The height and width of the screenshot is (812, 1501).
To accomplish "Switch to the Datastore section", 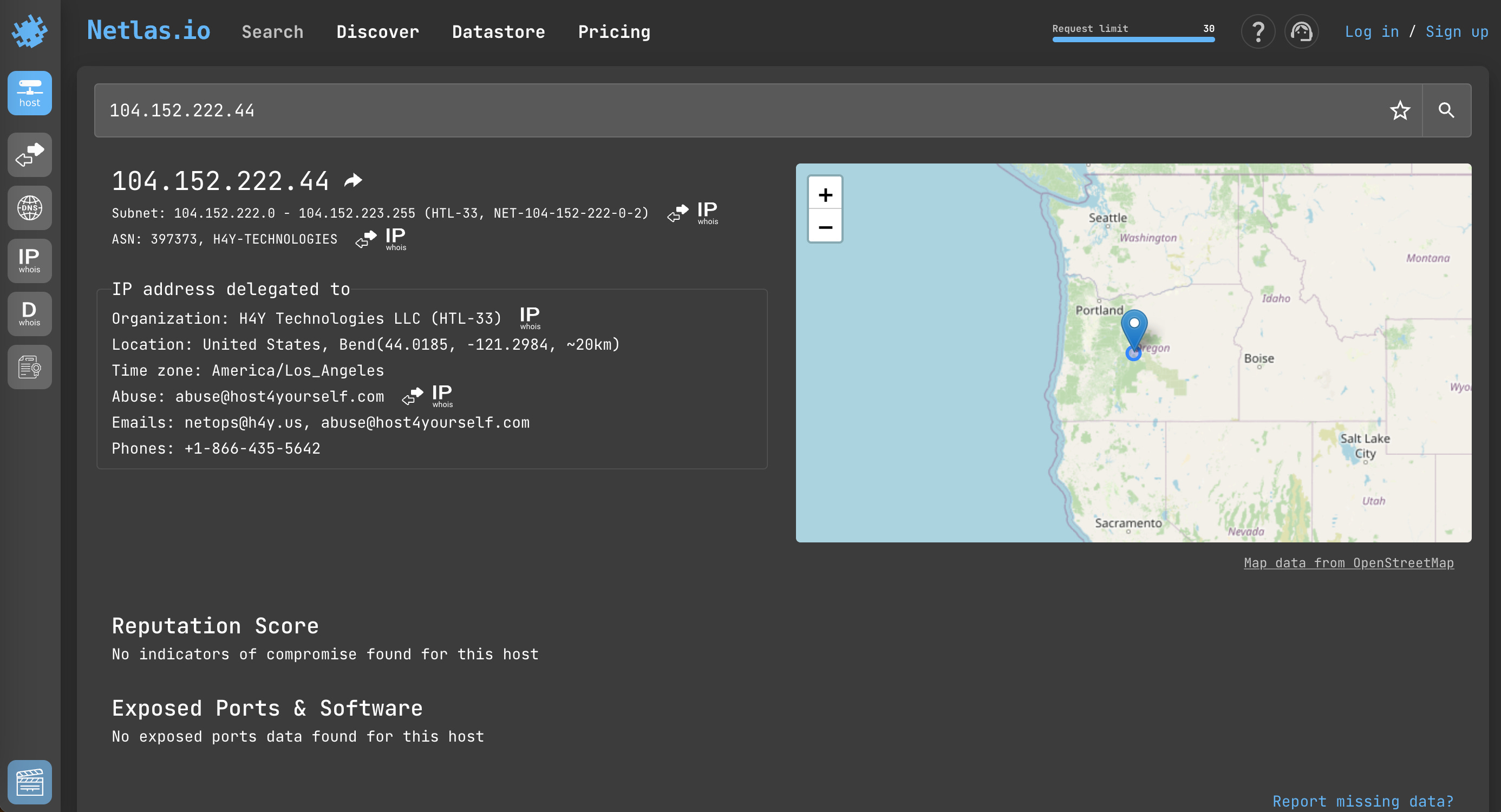I will tap(498, 31).
